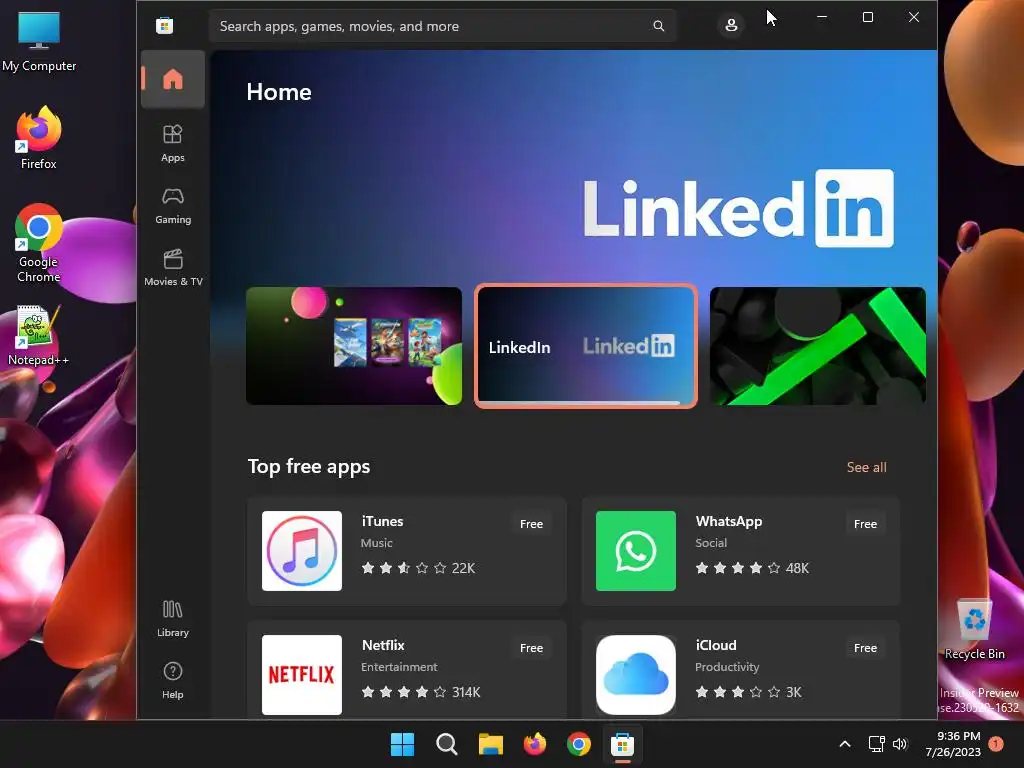Viewport: 1024px width, 768px height.
Task: Launch Chrome from the taskbar
Action: 579,744
